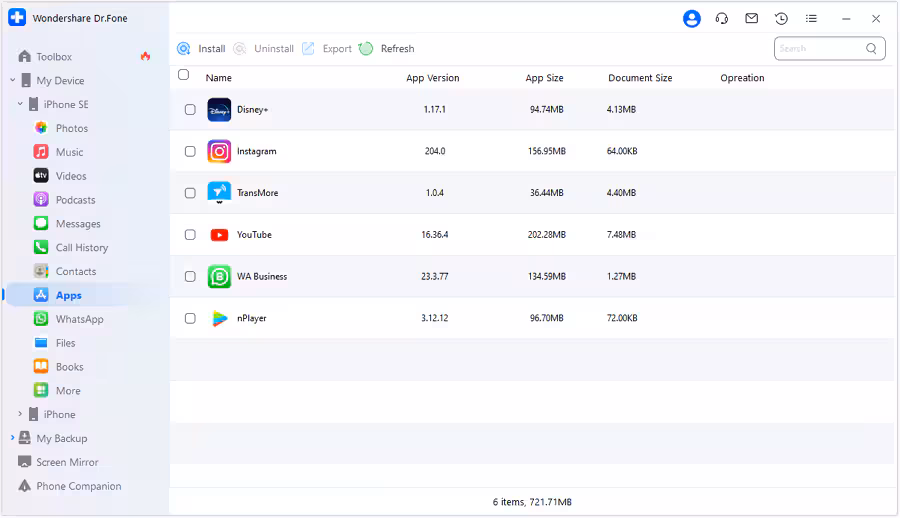
Task: Click the flame icon next to Toolbox
Action: [x=145, y=56]
